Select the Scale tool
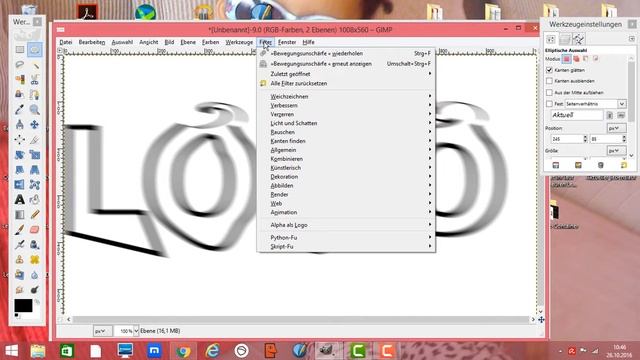640x360 pixels. (x=35, y=155)
